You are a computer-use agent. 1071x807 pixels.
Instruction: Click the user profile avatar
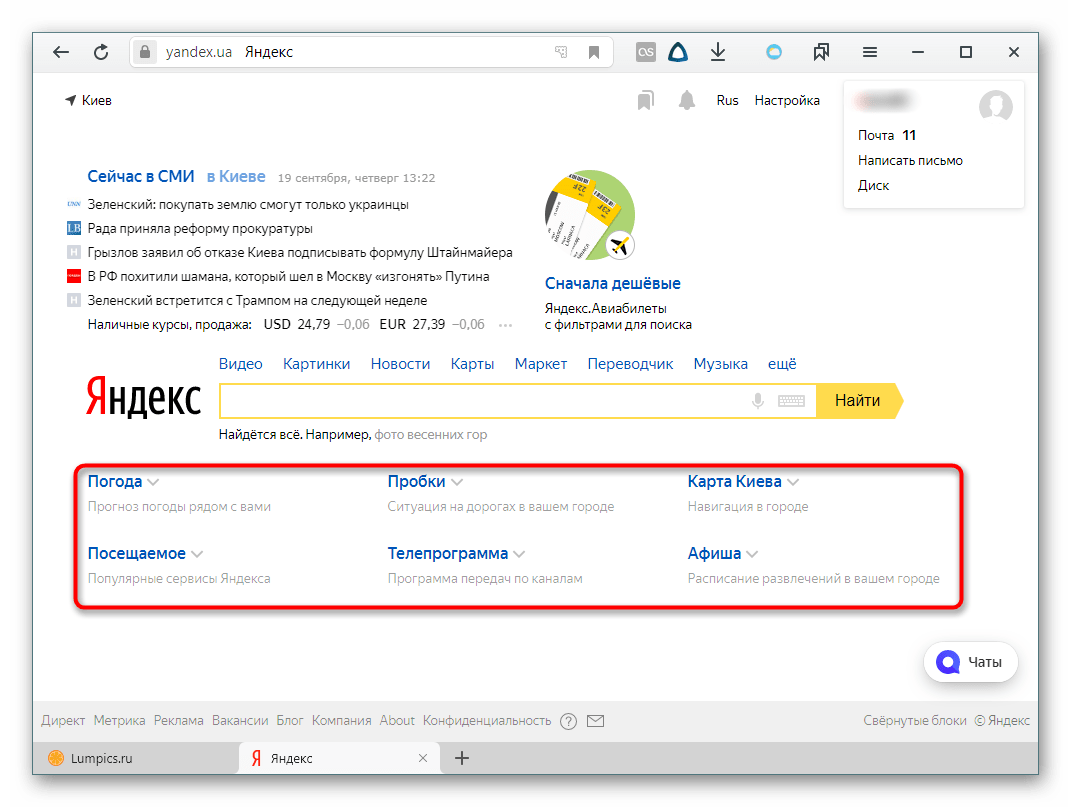tap(995, 105)
